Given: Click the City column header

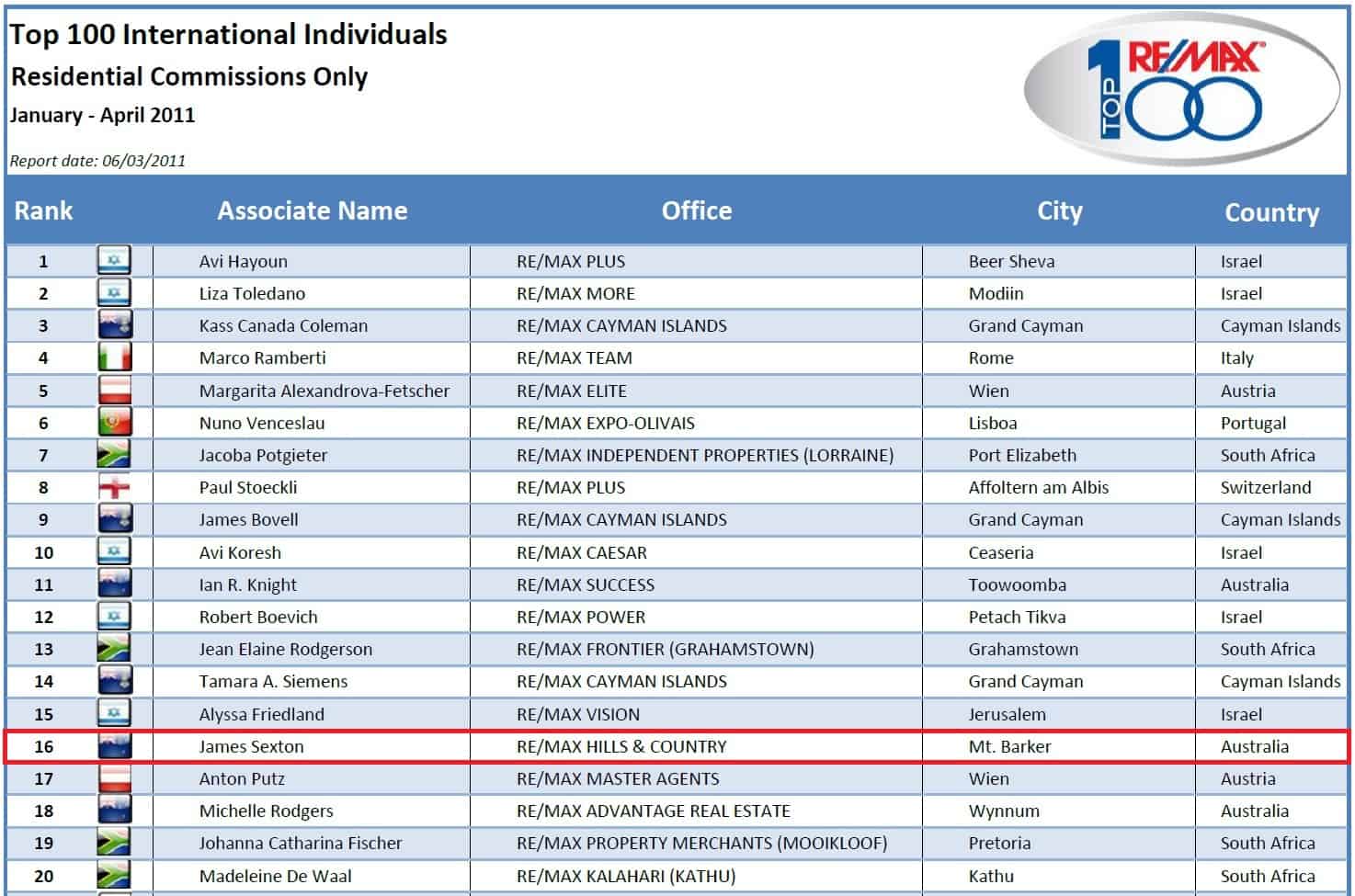Looking at the screenshot, I should coord(1059,210).
